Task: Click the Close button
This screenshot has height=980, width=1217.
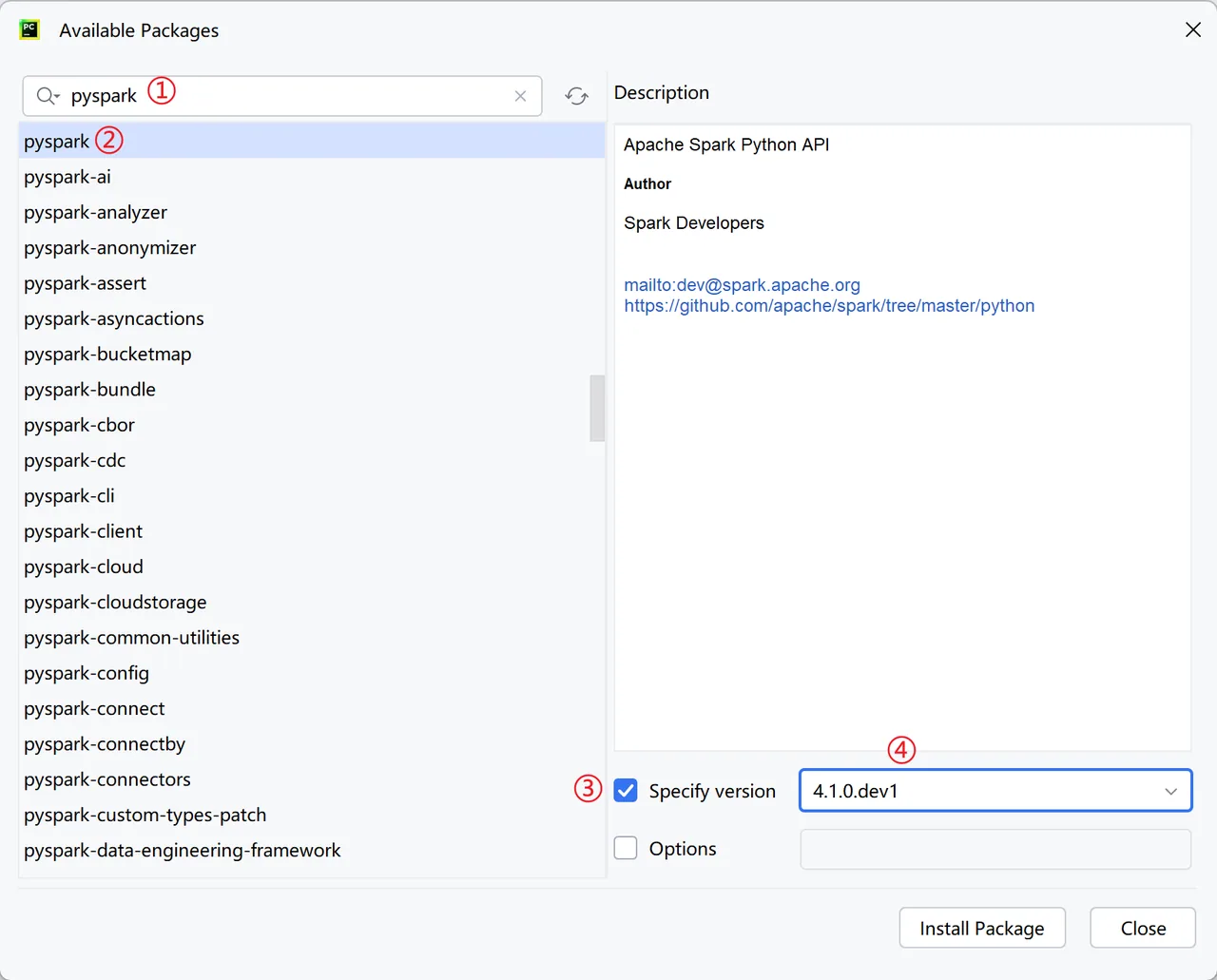Action: tap(1143, 928)
